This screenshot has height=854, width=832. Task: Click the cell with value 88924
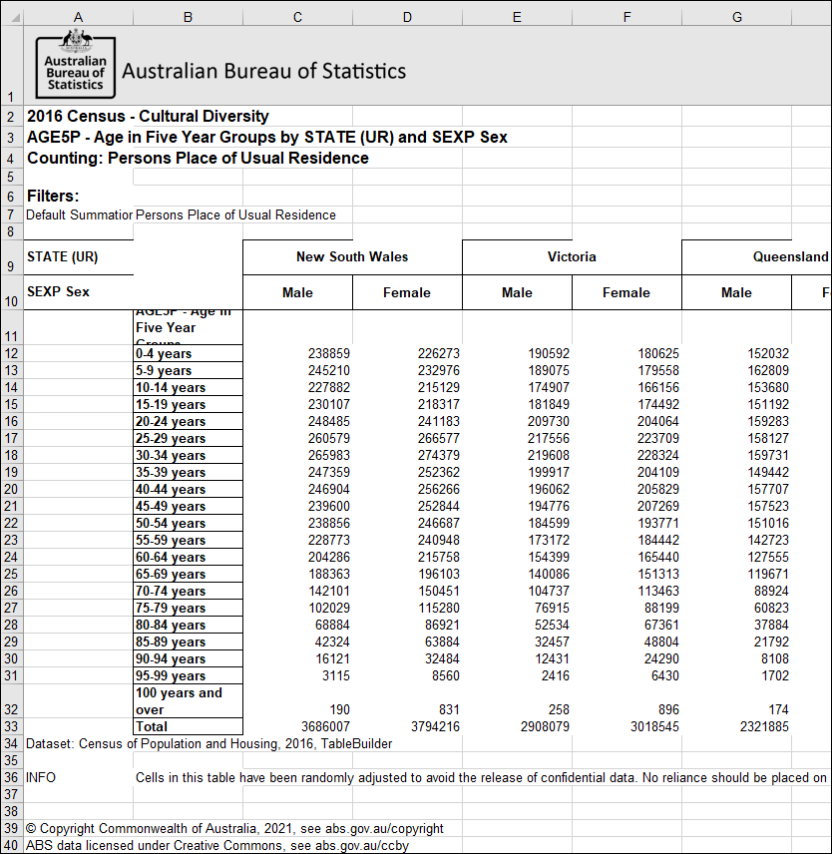(x=737, y=590)
